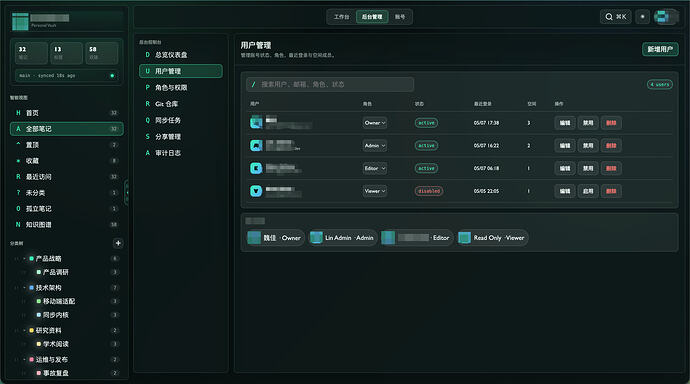Open 收藏 notes view
Image resolution: width=690 pixels, height=384 pixels.
66,161
